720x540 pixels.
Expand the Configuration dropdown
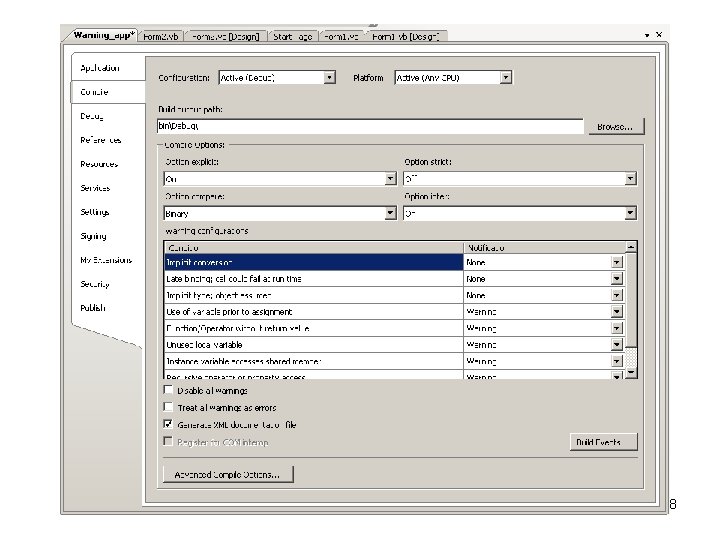point(329,78)
